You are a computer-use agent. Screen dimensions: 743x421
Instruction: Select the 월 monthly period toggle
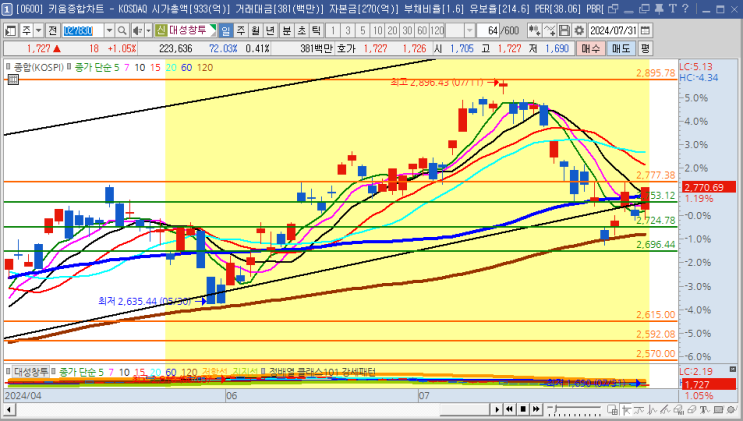(x=255, y=30)
